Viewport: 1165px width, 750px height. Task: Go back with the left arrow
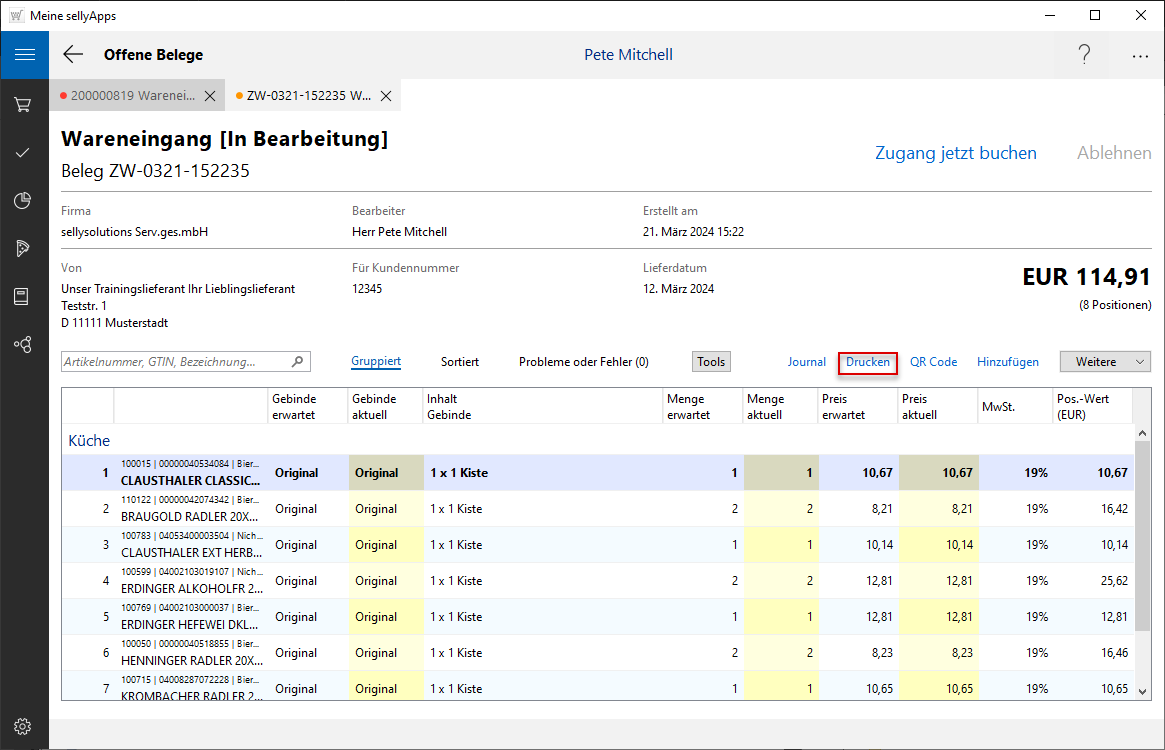[x=73, y=55]
